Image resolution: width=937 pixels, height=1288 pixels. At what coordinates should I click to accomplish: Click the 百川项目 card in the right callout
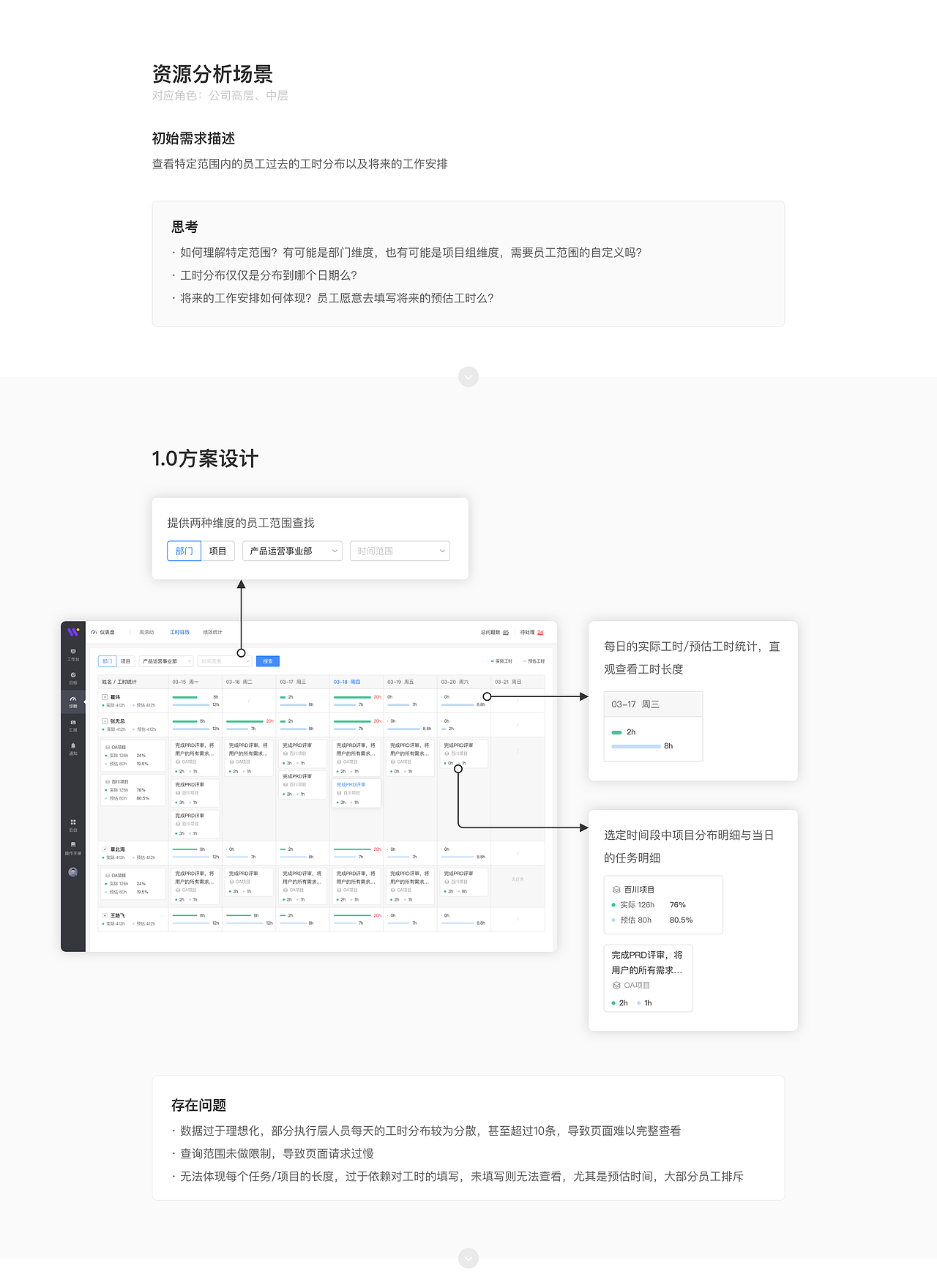(663, 905)
